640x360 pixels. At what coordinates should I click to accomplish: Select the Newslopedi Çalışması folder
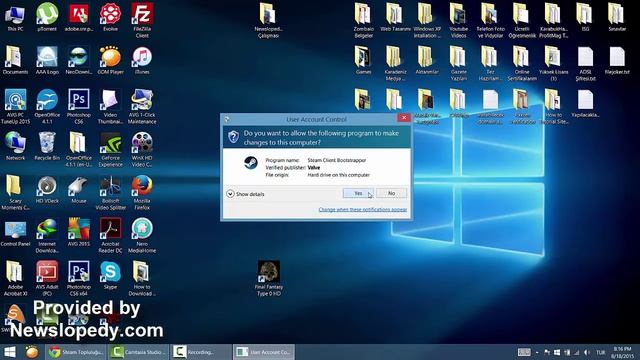coord(268,20)
